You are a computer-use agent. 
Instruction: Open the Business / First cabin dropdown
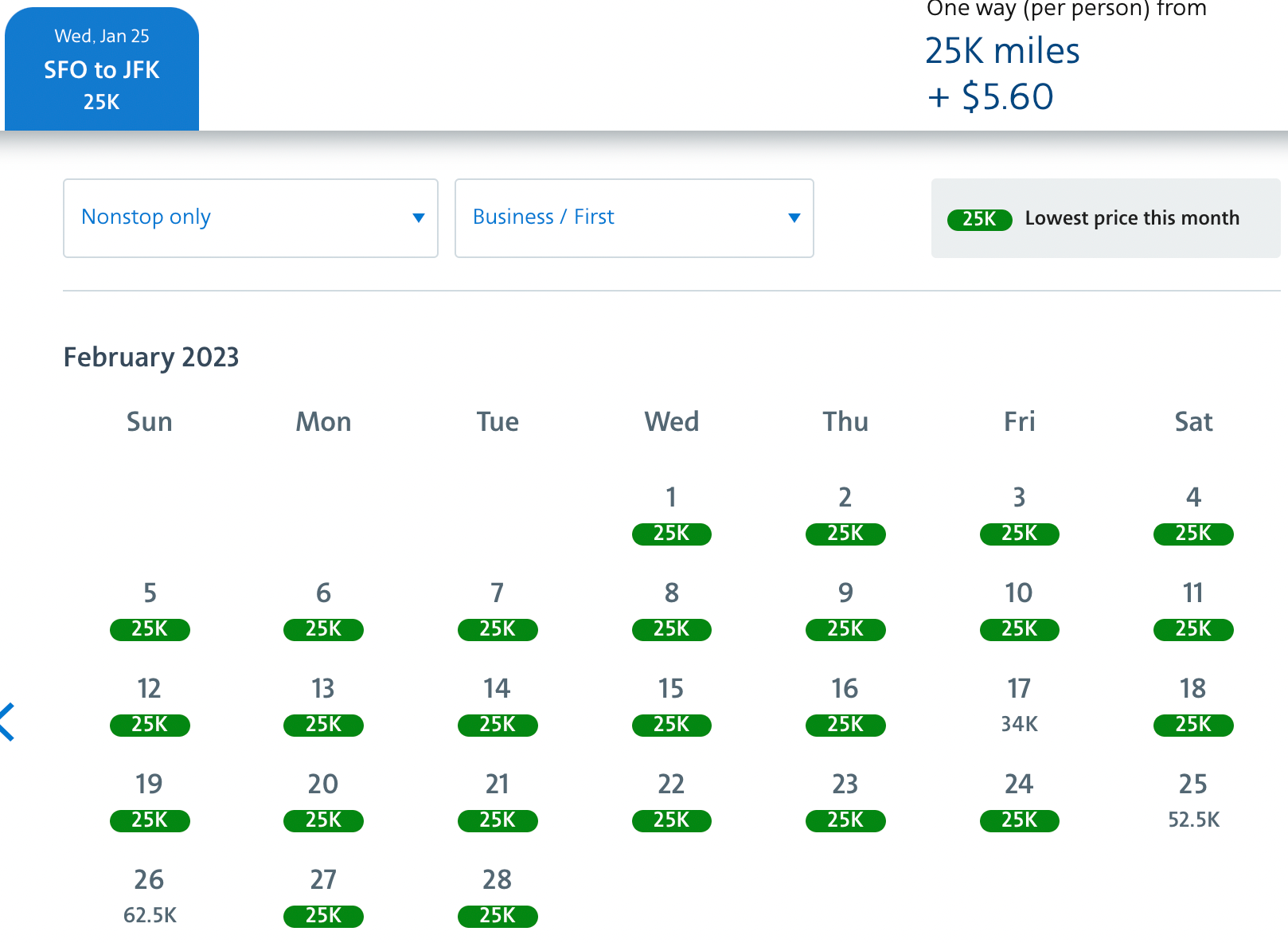click(x=633, y=217)
